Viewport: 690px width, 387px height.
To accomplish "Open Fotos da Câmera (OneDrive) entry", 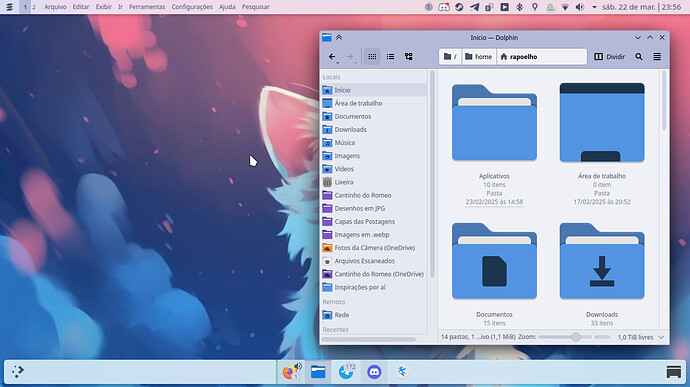I will tap(374, 248).
